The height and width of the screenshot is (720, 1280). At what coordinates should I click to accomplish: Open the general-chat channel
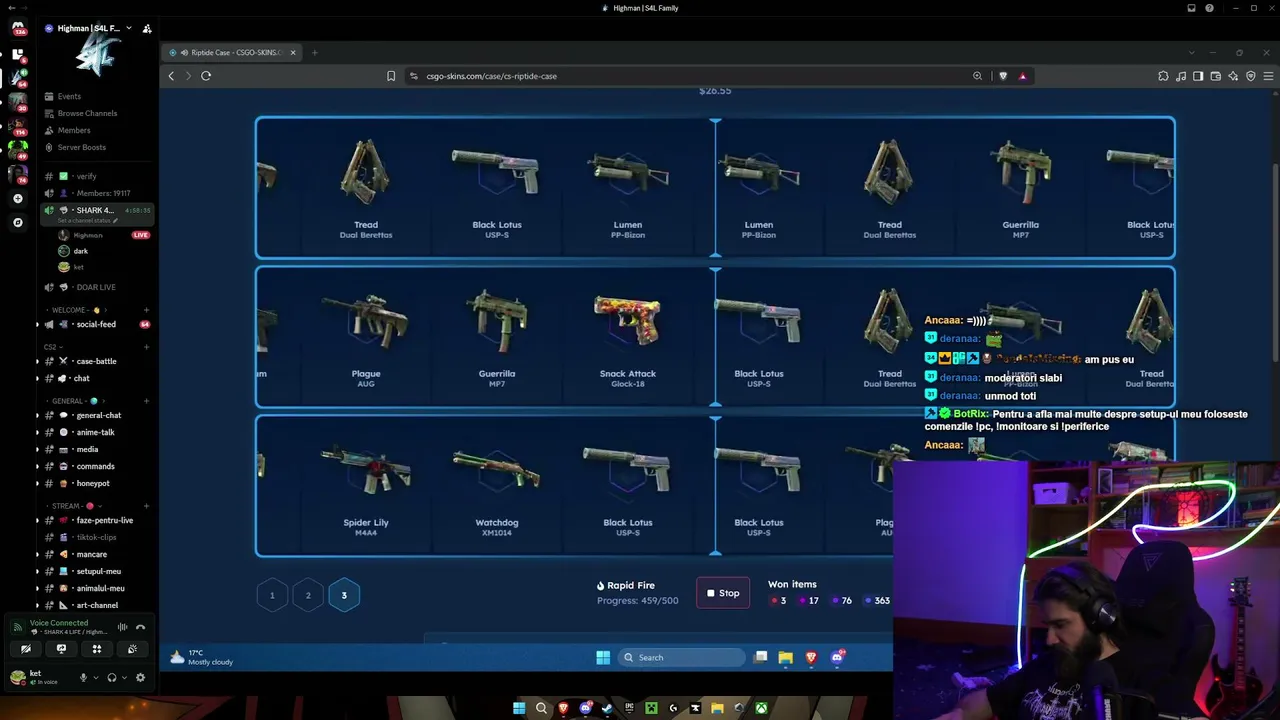98,415
